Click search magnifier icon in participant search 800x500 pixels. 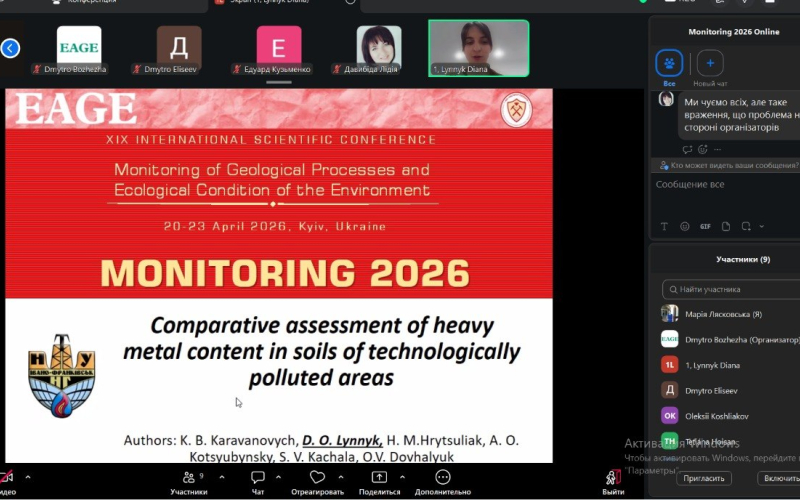(673, 289)
